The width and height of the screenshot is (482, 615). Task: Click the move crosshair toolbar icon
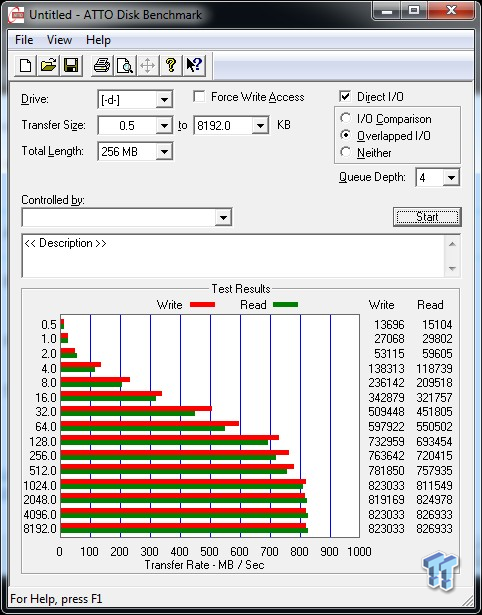(147, 65)
